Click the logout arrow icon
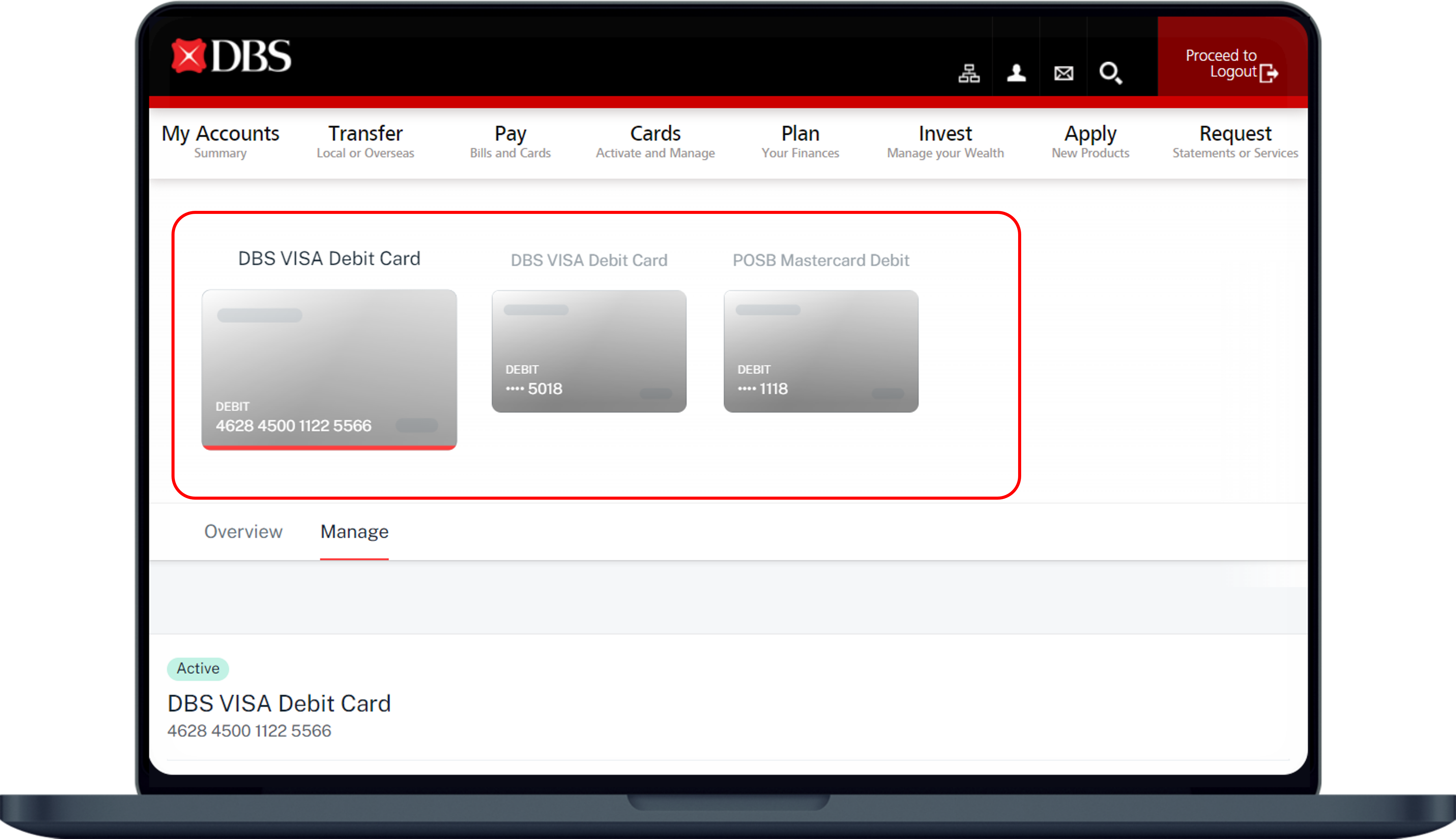 (1269, 73)
